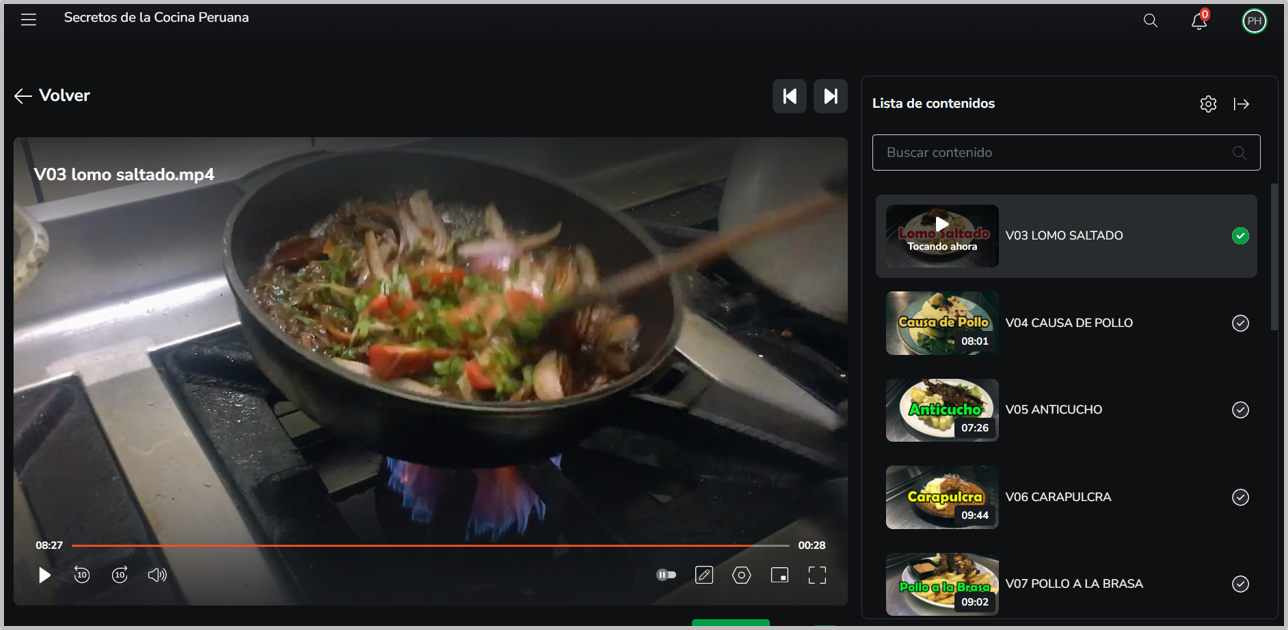Toggle the autoplay switch
The height and width of the screenshot is (630, 1288).
pyautogui.click(x=666, y=575)
